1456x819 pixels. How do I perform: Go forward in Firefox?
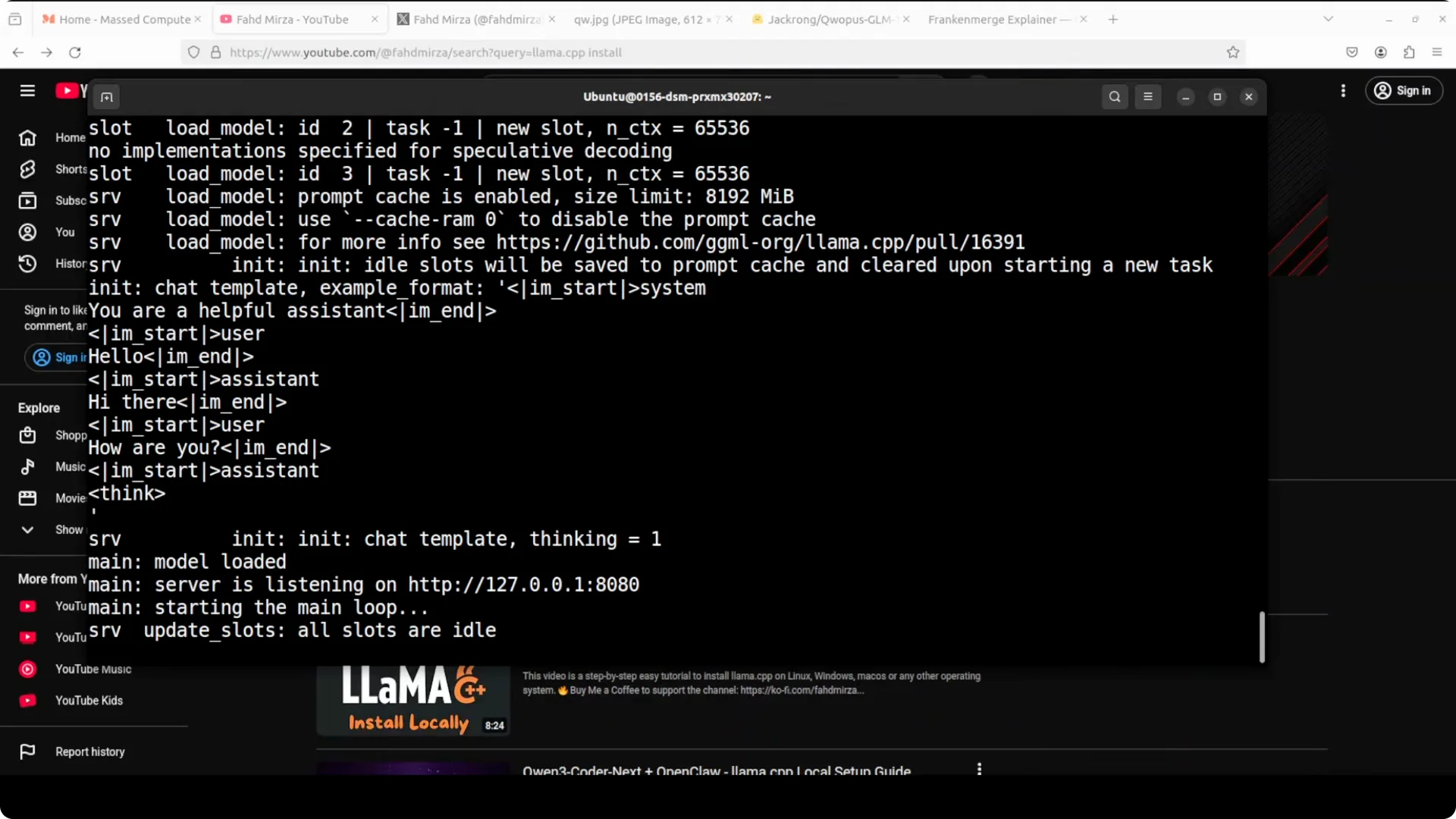click(46, 52)
